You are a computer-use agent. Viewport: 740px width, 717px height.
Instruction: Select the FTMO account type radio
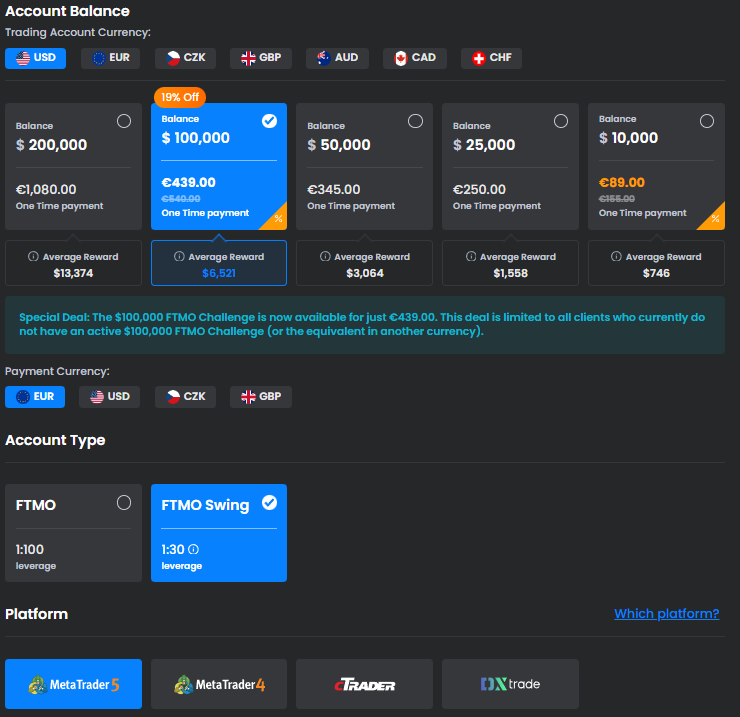pos(124,503)
